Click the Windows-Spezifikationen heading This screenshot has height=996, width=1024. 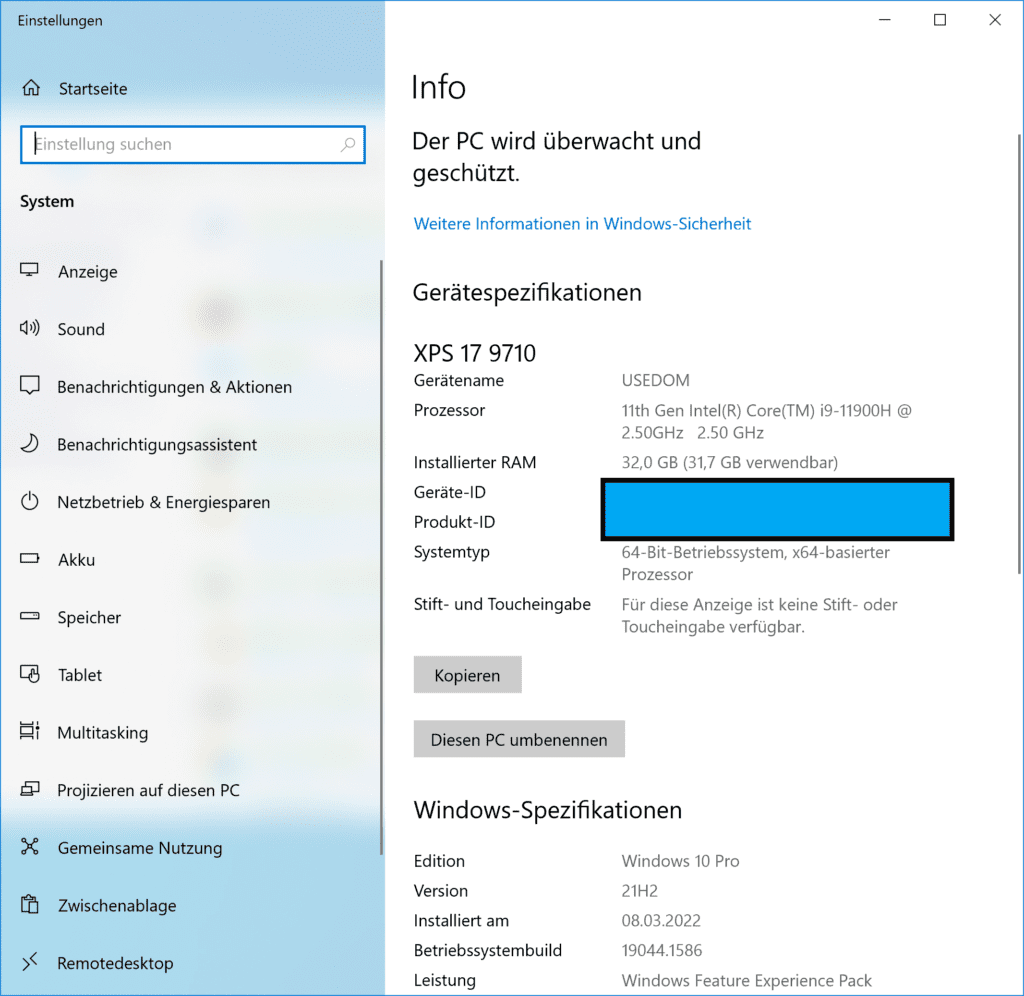click(x=547, y=810)
